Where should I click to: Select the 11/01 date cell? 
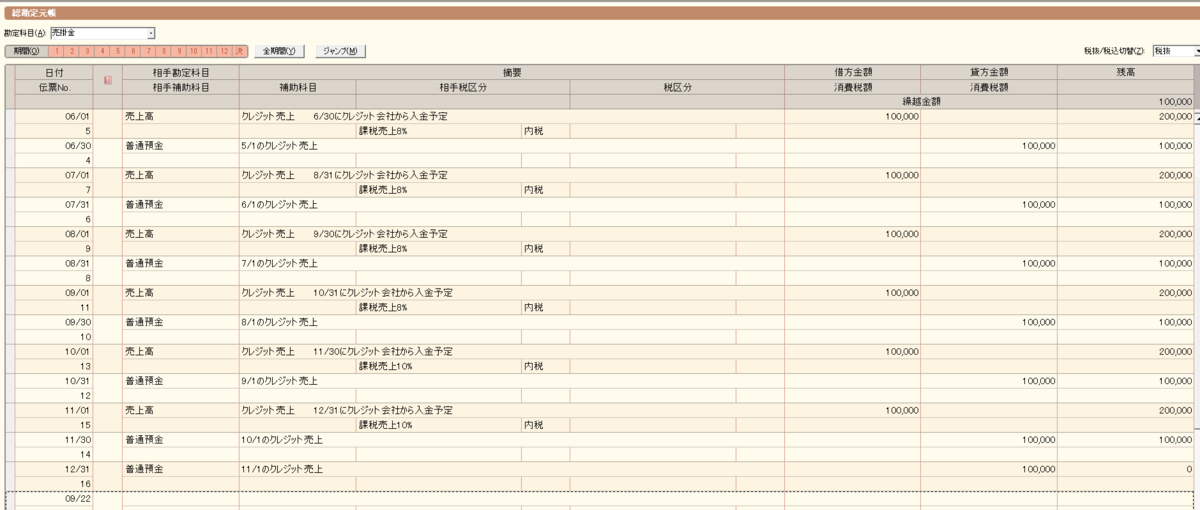coord(54,410)
